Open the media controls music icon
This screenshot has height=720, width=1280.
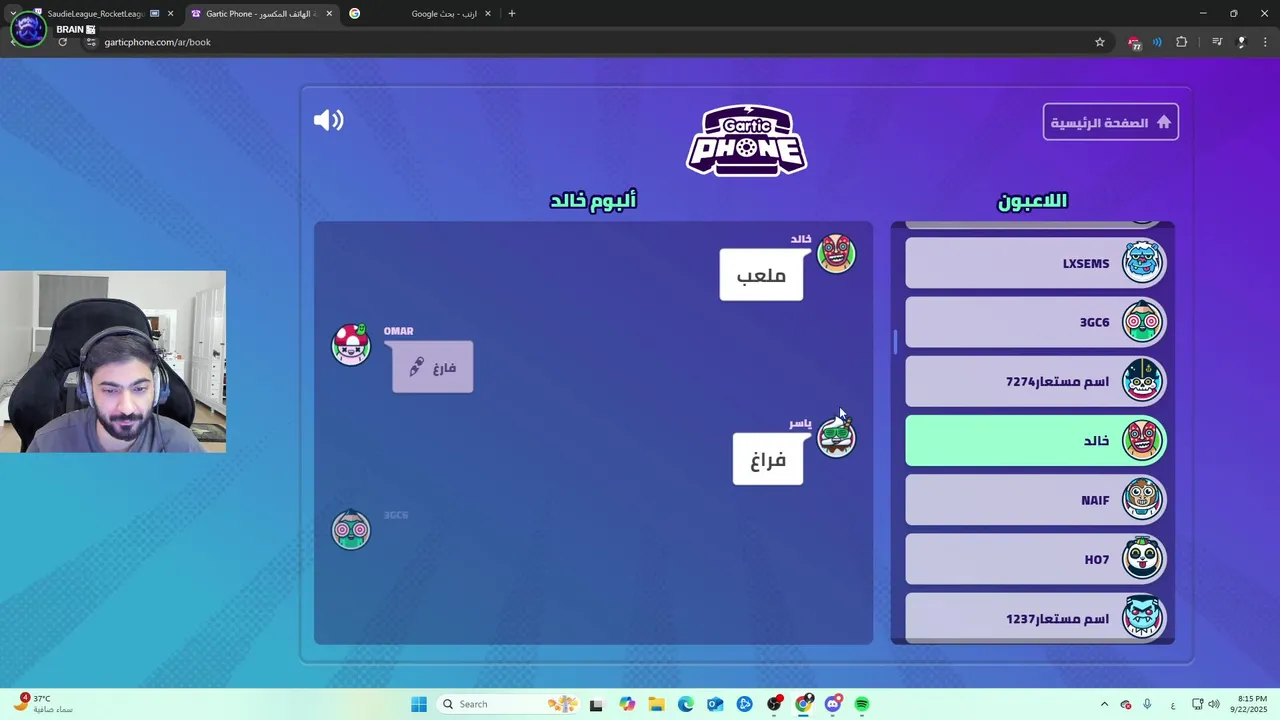[1217, 42]
